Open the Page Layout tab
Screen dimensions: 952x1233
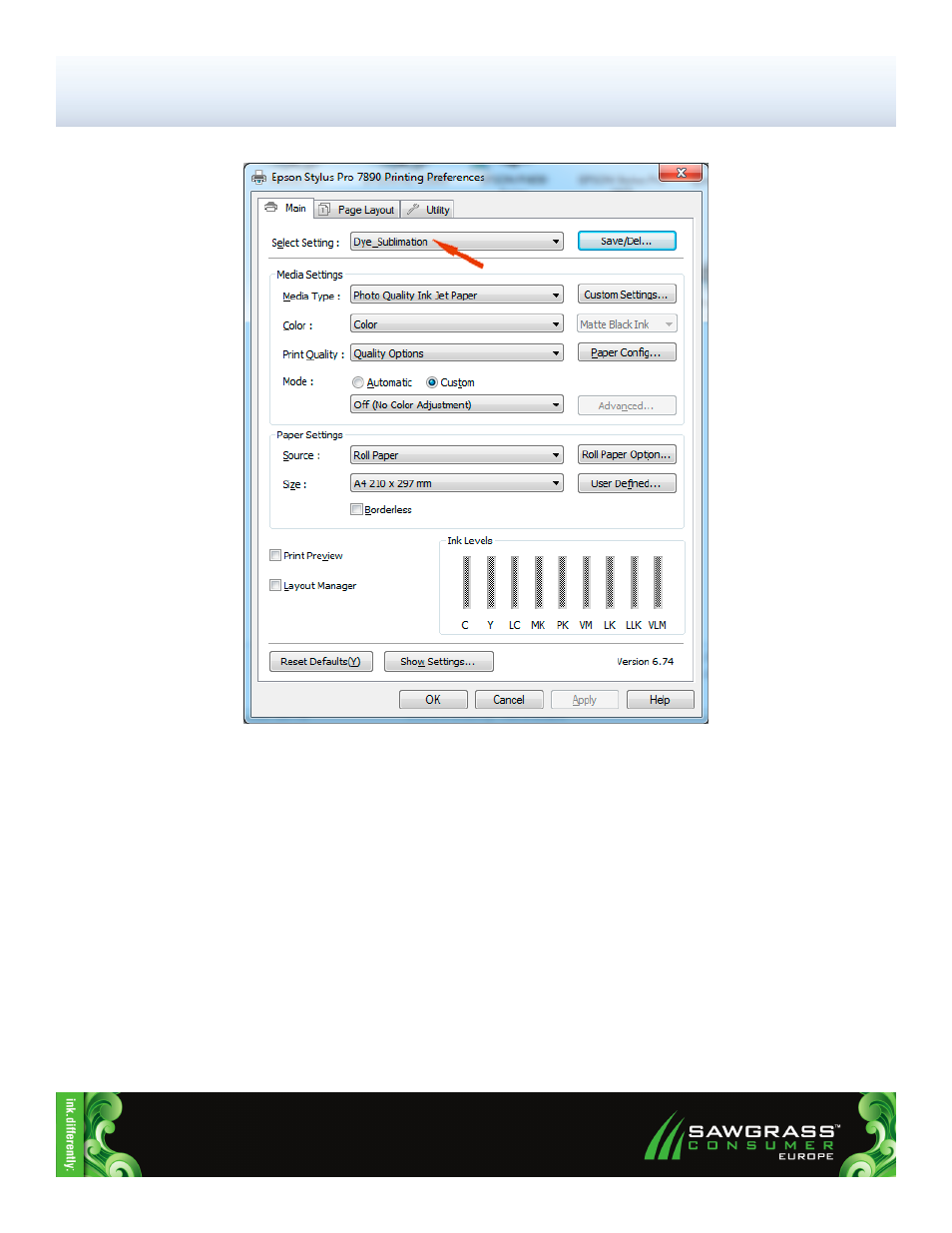click(357, 210)
